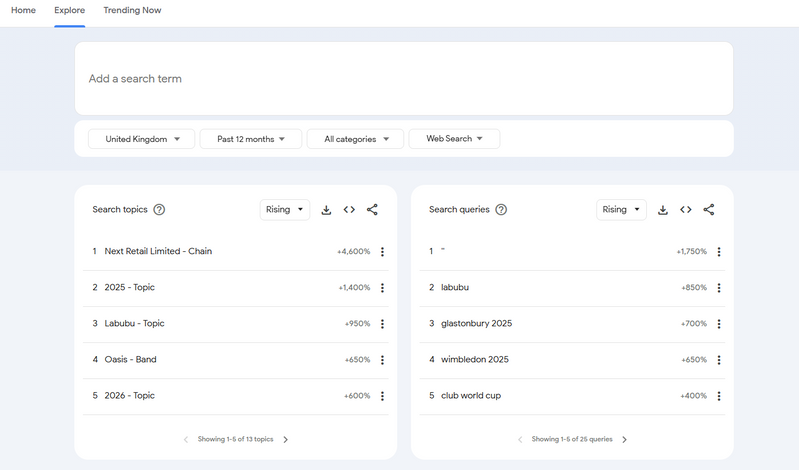This screenshot has height=470, width=799.
Task: Select the Labubu - Topic entry
Action: click(x=135, y=323)
